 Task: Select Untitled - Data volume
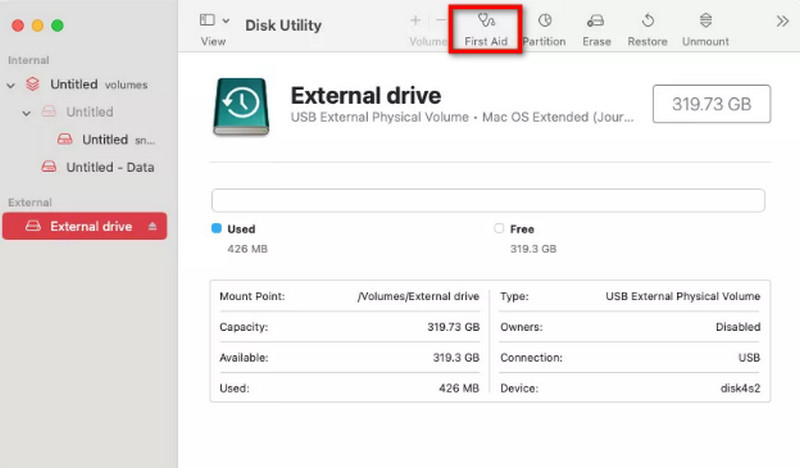pyautogui.click(x=109, y=167)
